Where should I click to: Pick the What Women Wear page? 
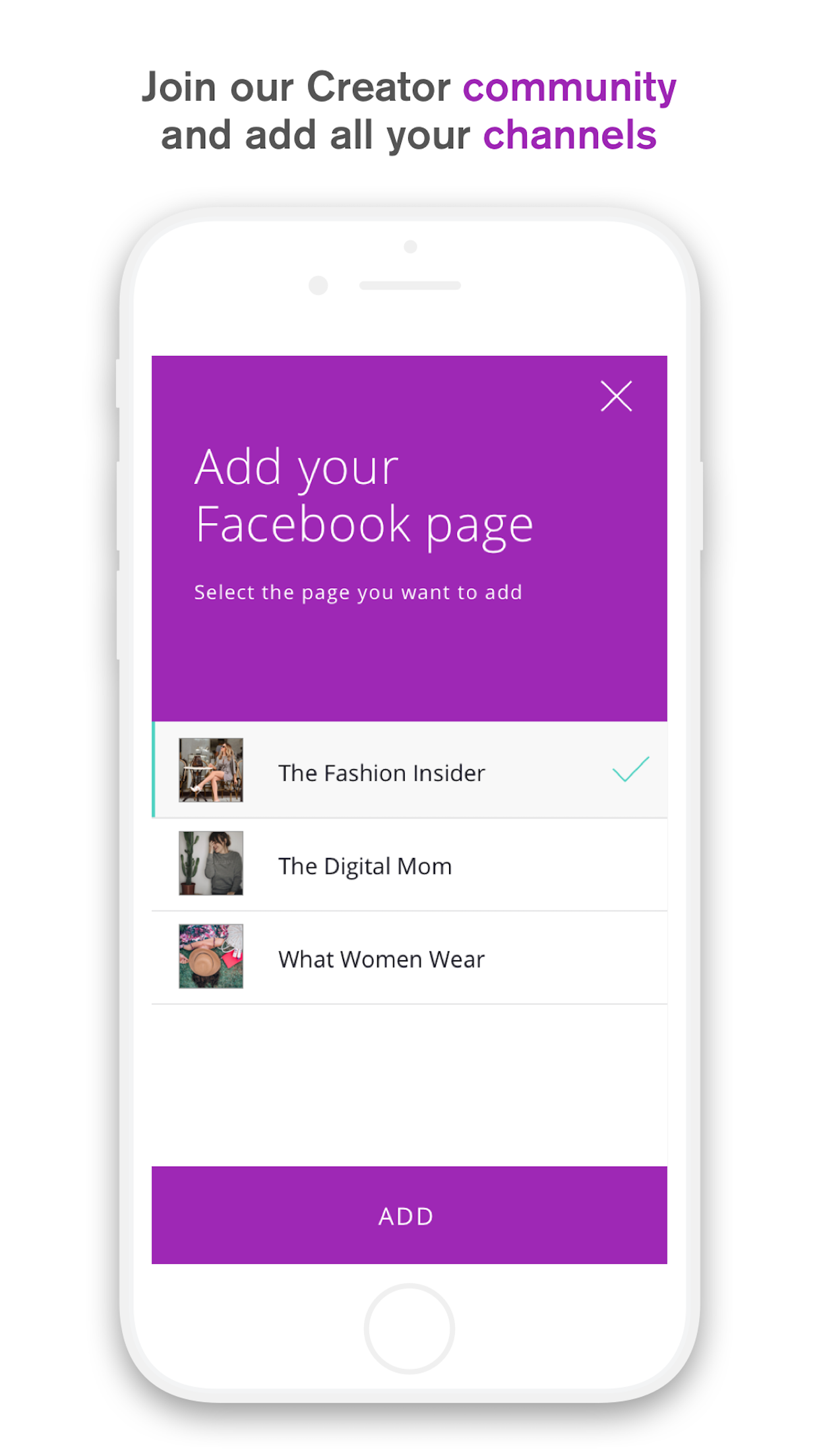(x=409, y=958)
